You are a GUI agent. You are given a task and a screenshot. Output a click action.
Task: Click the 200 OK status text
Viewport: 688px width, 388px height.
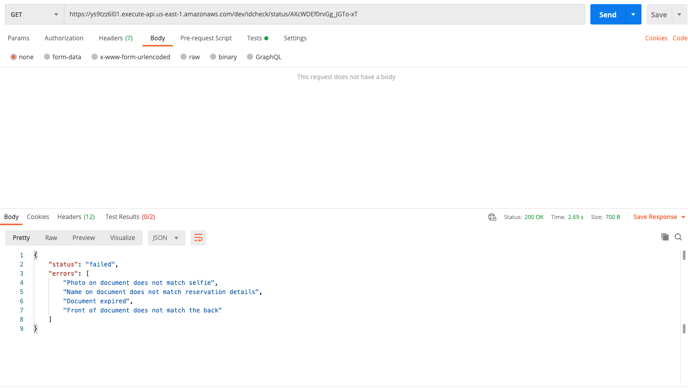click(534, 217)
